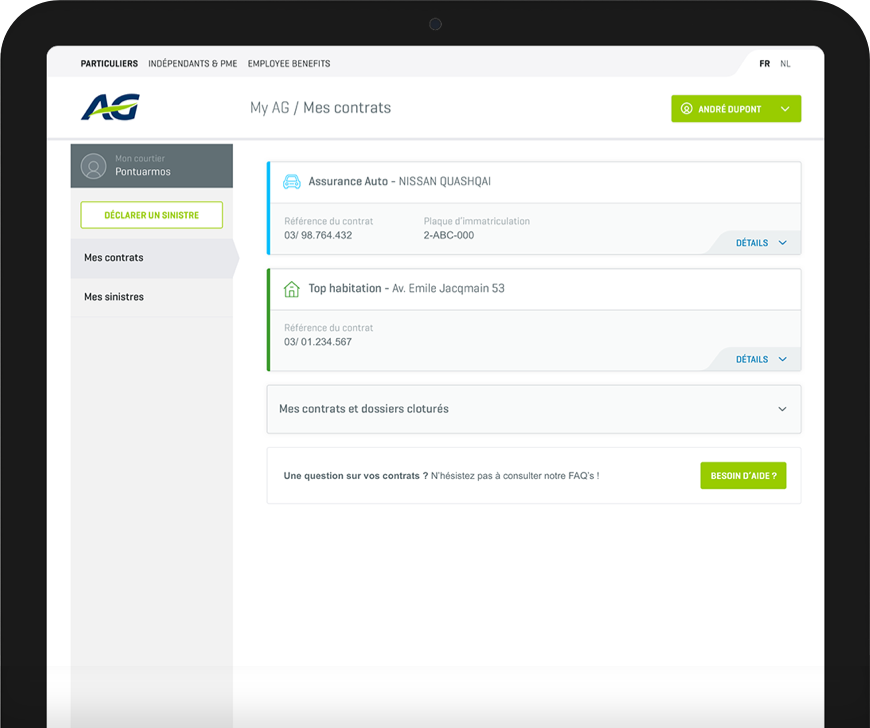This screenshot has height=728, width=870.
Task: Select FR language option
Action: pyautogui.click(x=764, y=64)
